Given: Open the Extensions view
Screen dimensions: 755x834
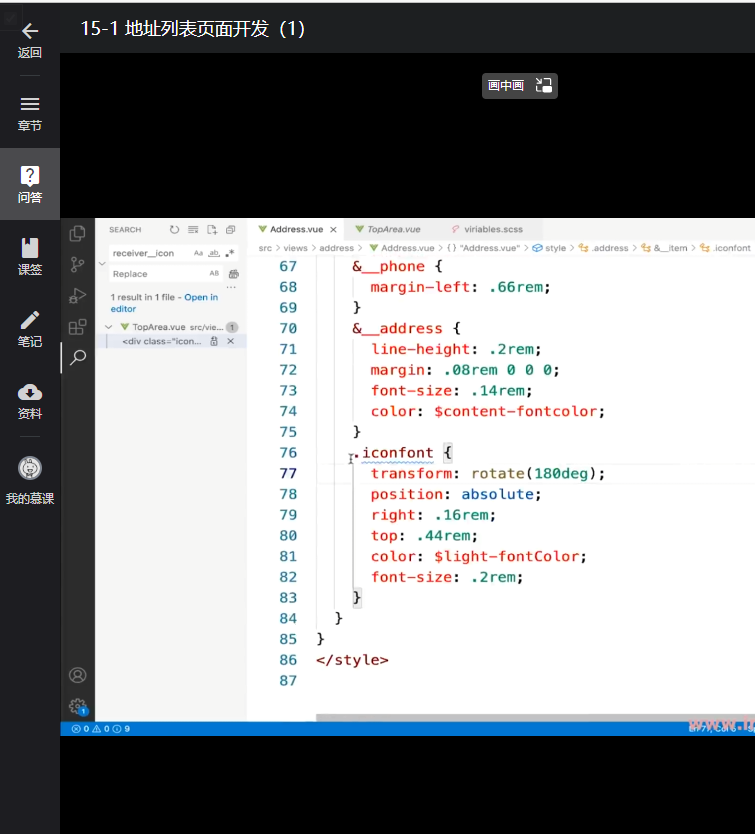Looking at the screenshot, I should pyautogui.click(x=78, y=326).
